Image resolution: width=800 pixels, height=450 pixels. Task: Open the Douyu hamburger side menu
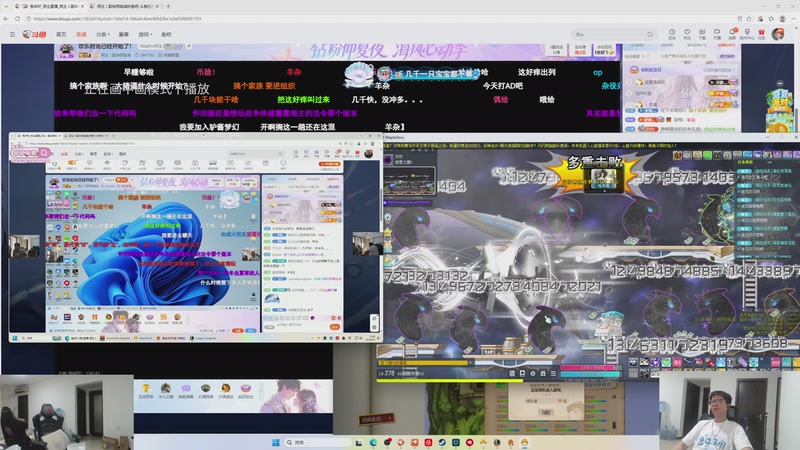pos(12,34)
